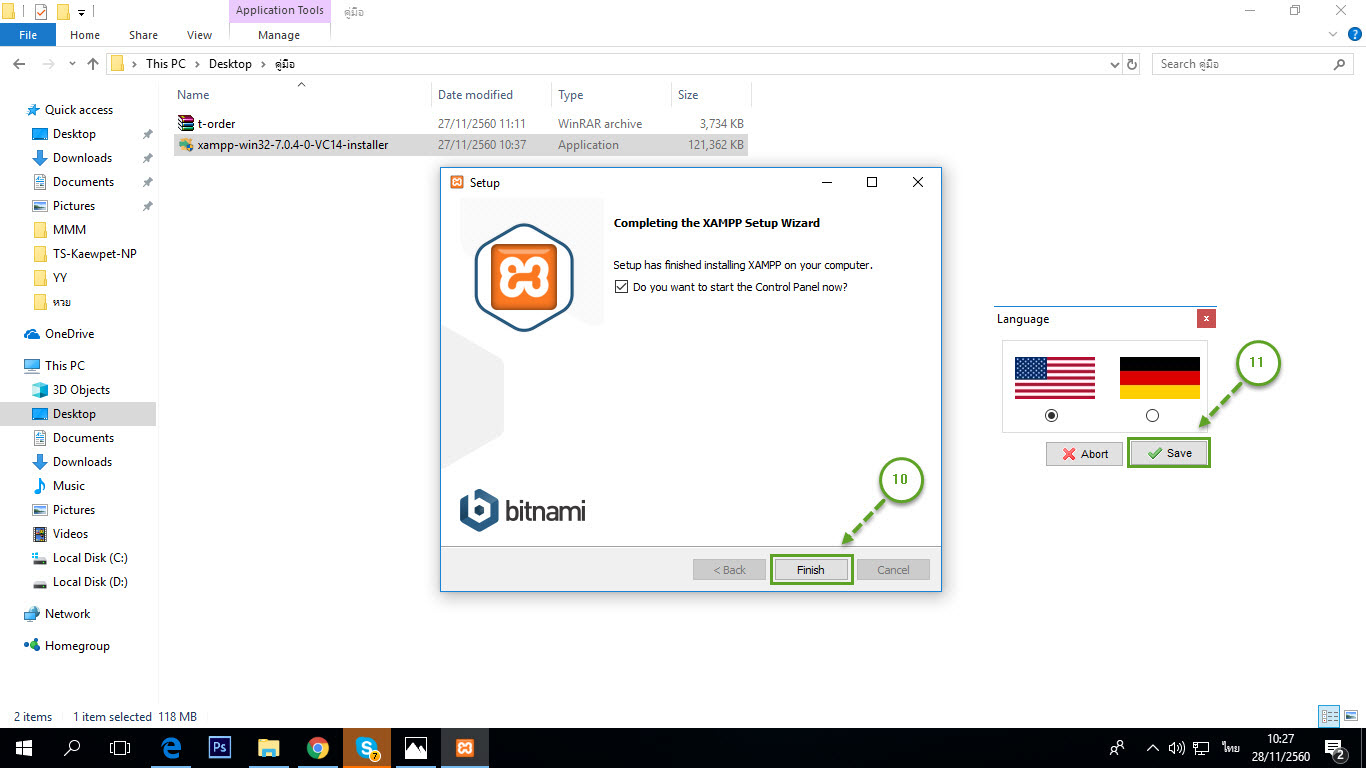The height and width of the screenshot is (768, 1366).
Task: Click the magnifier icon in search box
Action: pyautogui.click(x=1340, y=64)
